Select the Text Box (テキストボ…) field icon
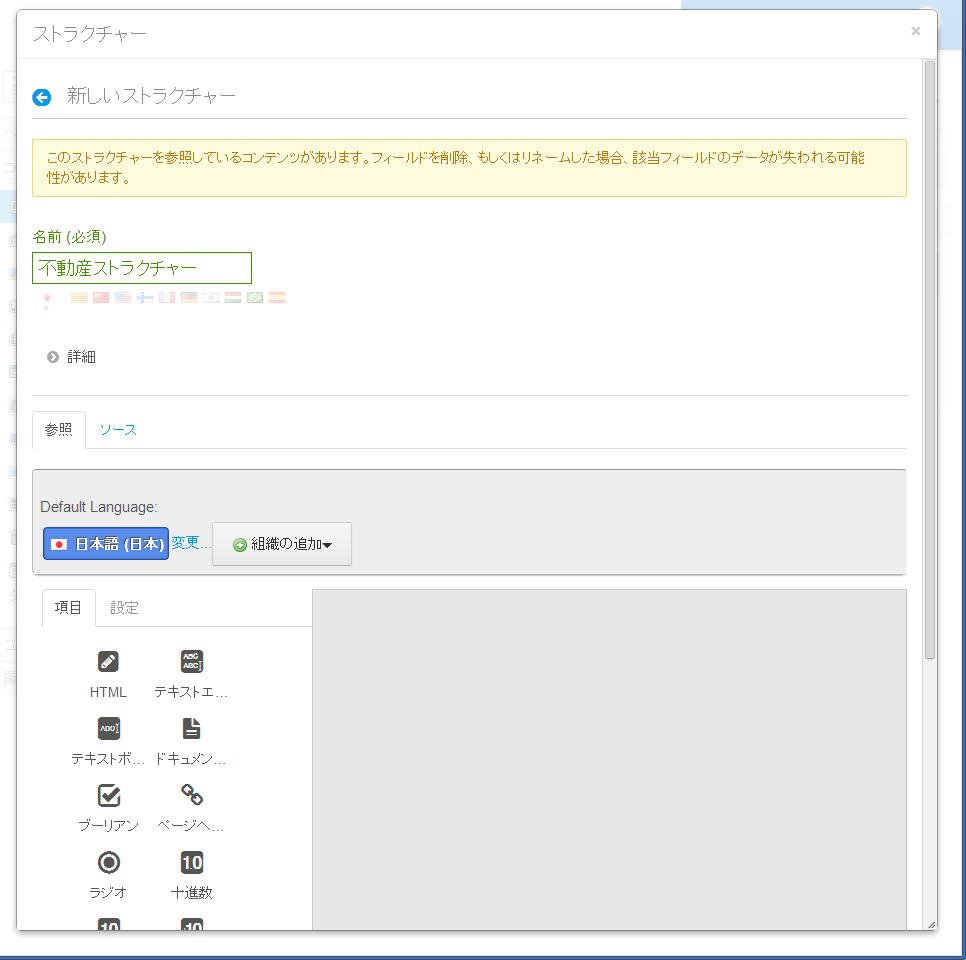This screenshot has height=960, width=966. [x=108, y=728]
